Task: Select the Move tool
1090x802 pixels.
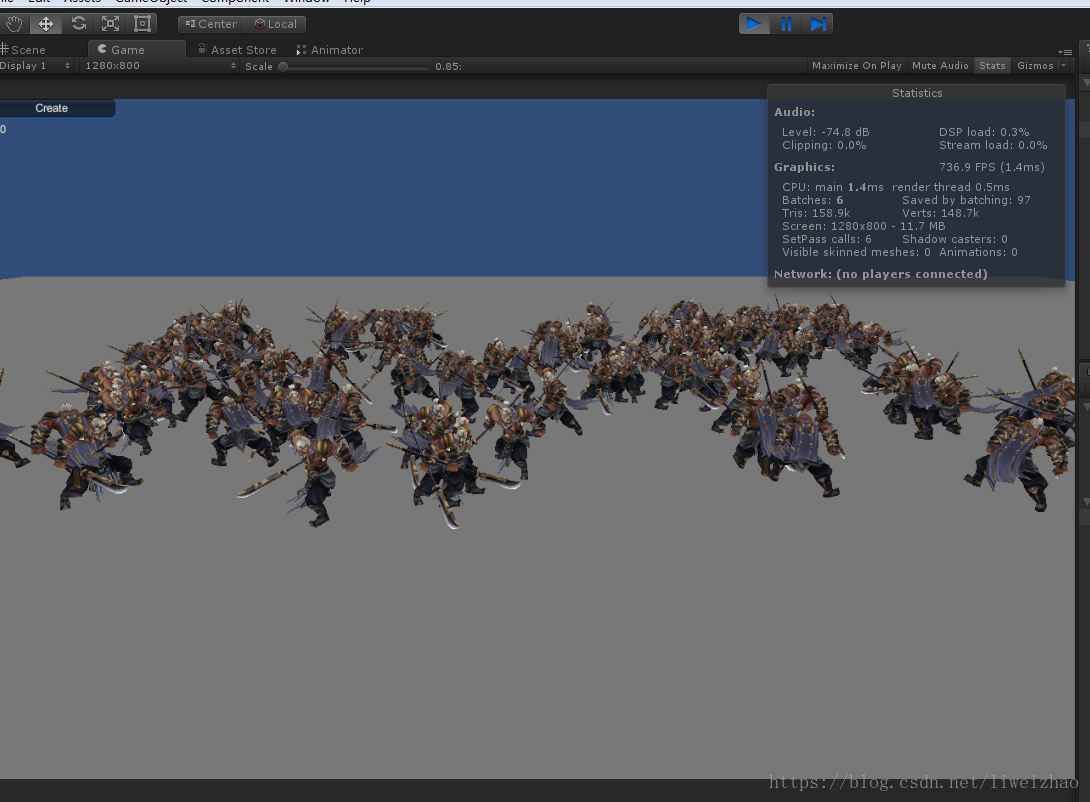Action: tap(46, 24)
